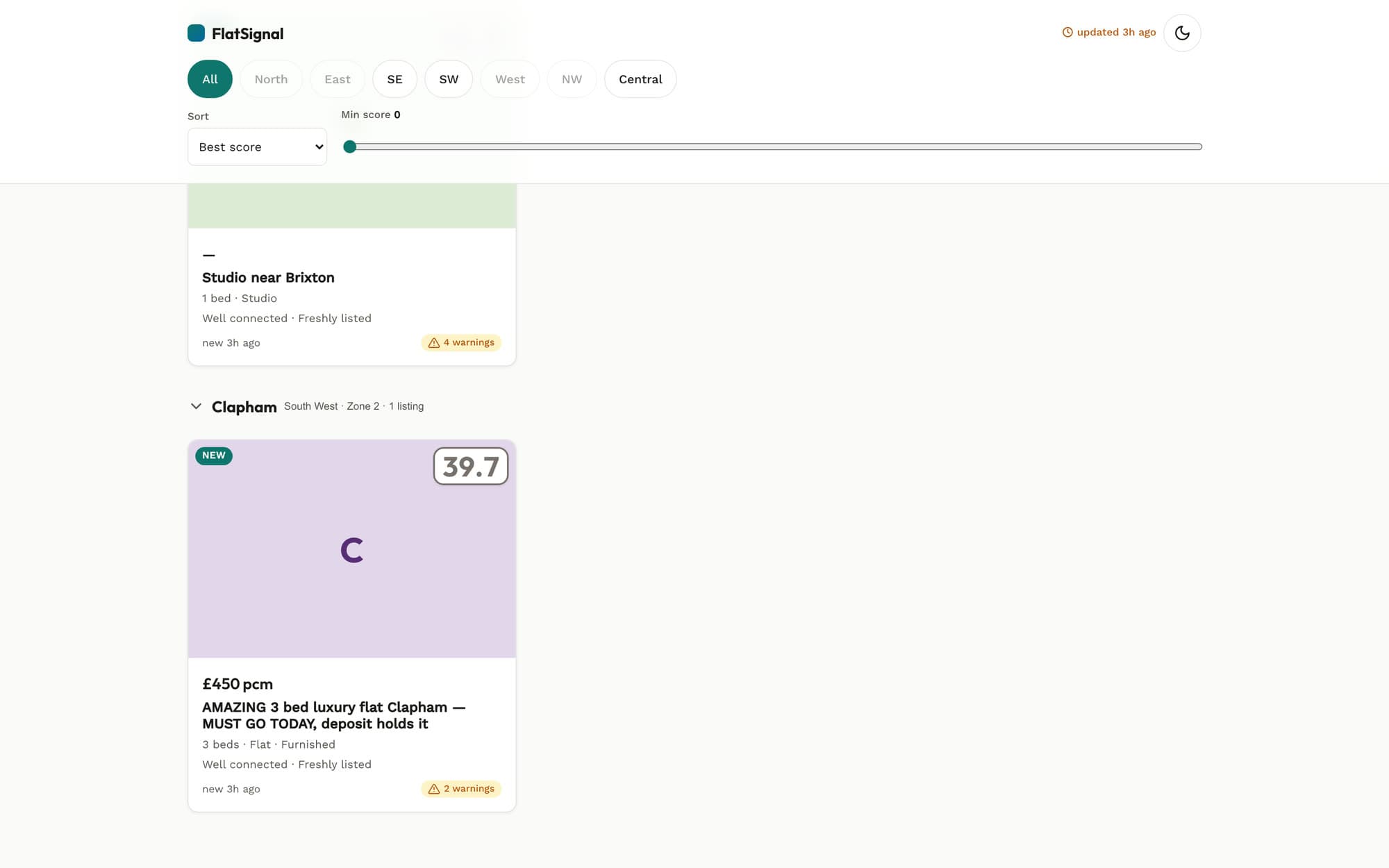Open the Best score sort dropdown
Image resolution: width=1389 pixels, height=868 pixels.
(257, 147)
